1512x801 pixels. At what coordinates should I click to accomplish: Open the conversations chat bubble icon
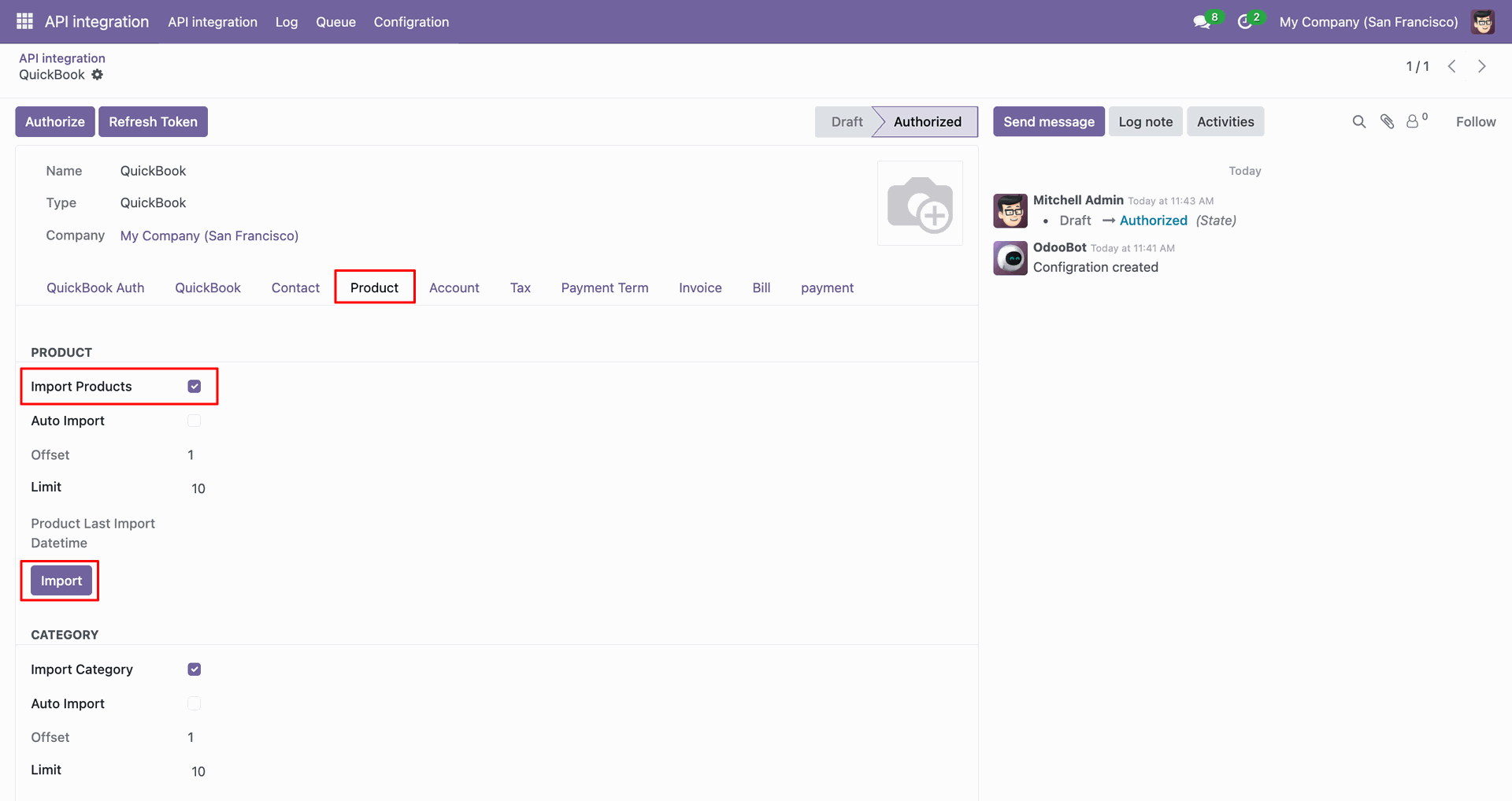1202,22
